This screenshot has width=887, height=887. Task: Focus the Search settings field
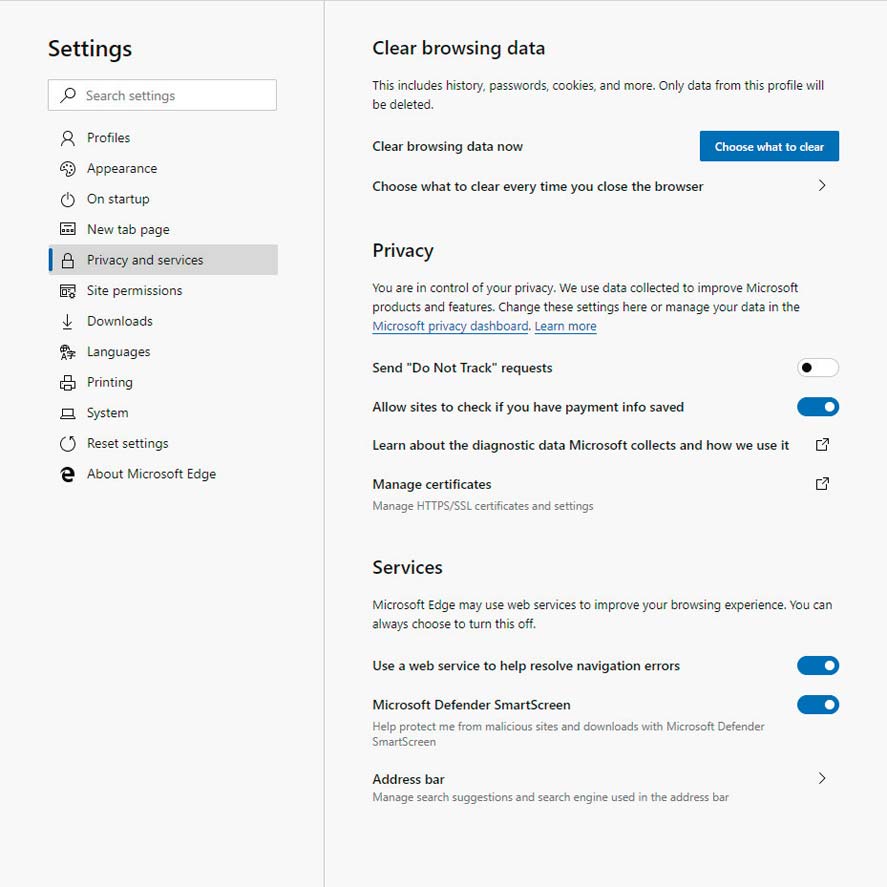point(162,95)
